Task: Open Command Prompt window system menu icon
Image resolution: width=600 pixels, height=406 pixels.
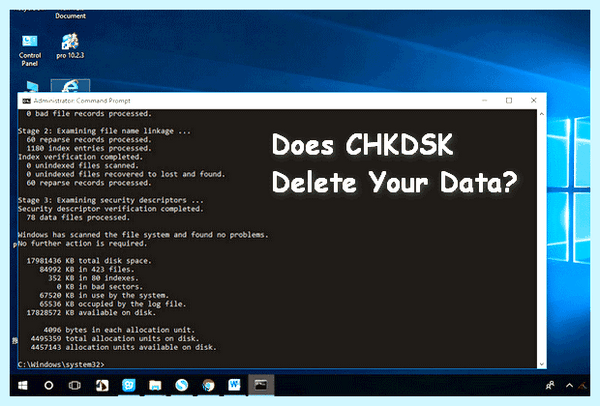Action: click(26, 101)
